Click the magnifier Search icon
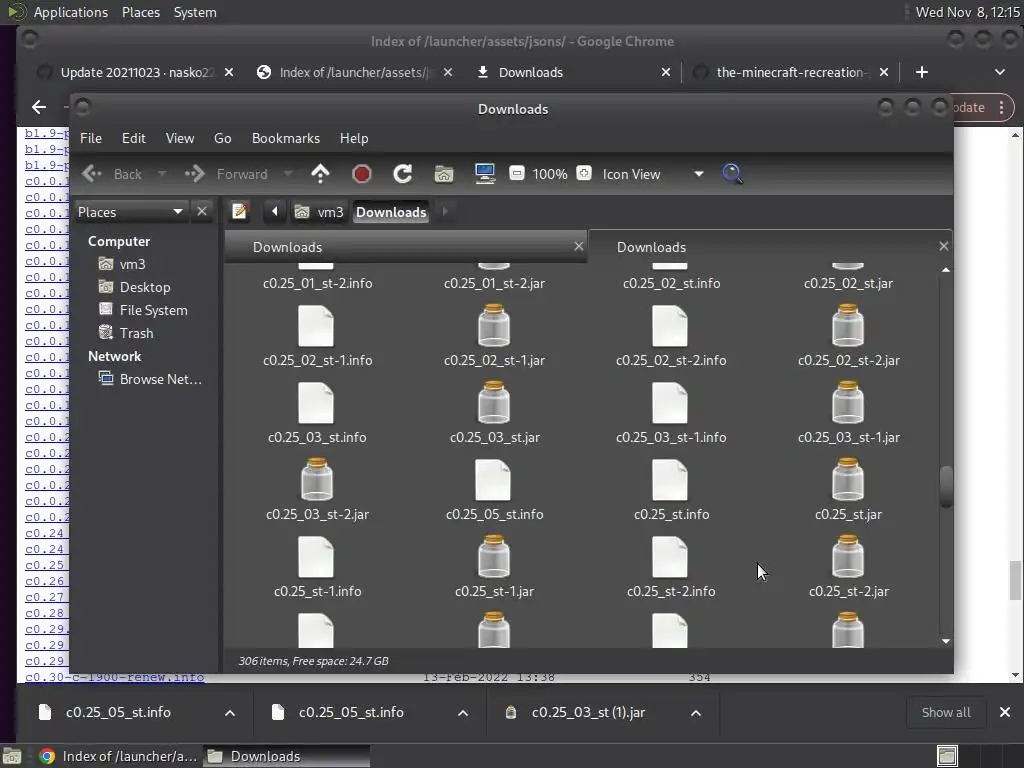The width and height of the screenshot is (1024, 768). [732, 174]
